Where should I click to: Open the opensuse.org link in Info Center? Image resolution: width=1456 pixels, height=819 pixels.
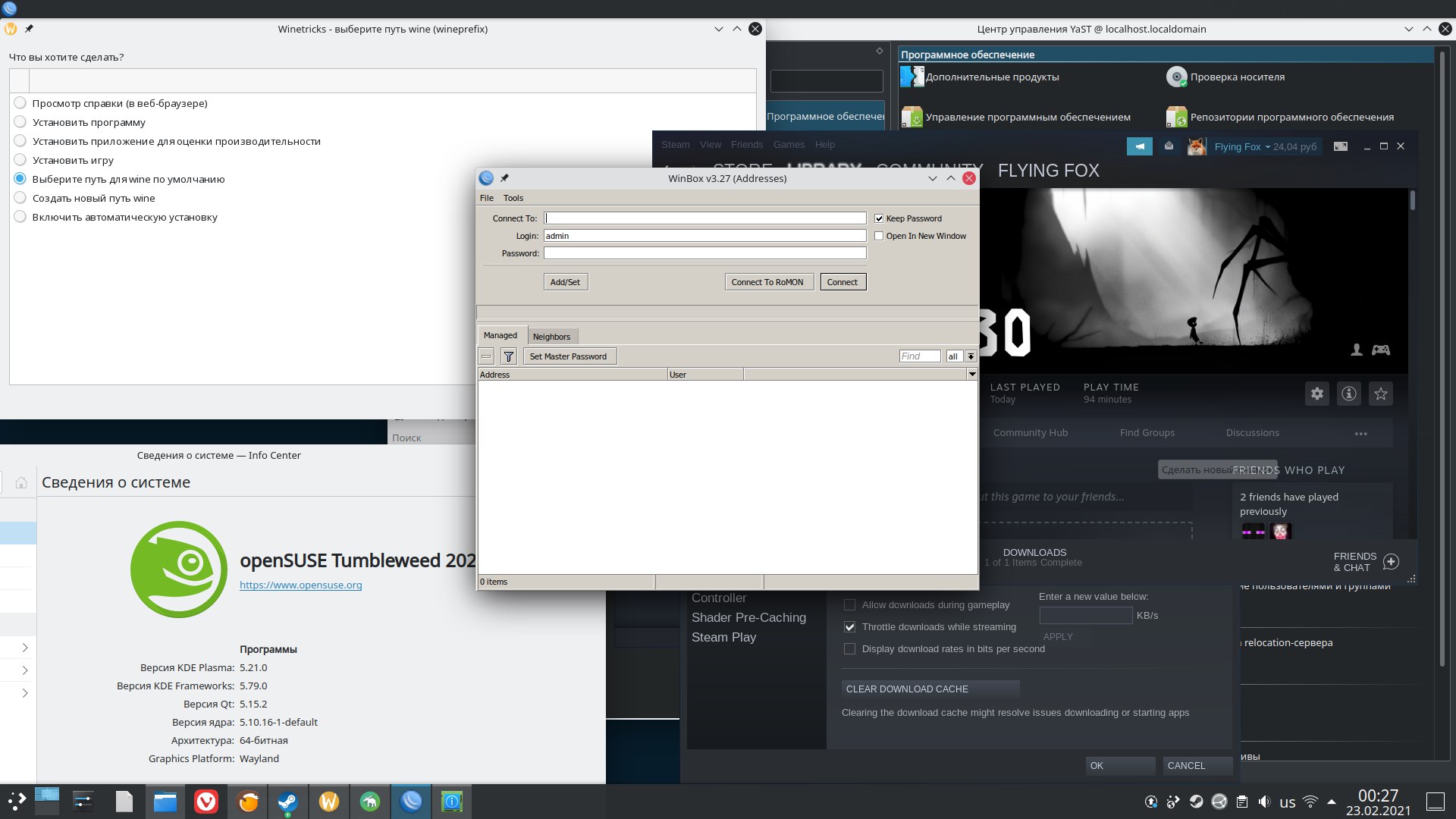tap(300, 585)
